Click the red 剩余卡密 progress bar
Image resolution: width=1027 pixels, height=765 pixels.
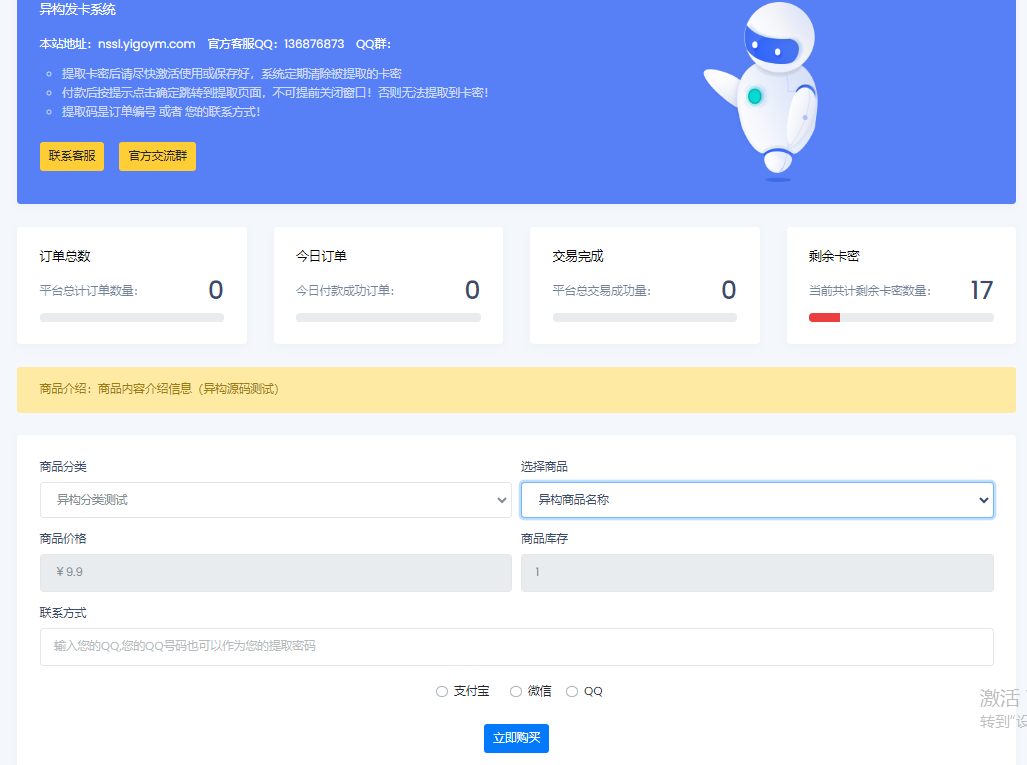(824, 317)
